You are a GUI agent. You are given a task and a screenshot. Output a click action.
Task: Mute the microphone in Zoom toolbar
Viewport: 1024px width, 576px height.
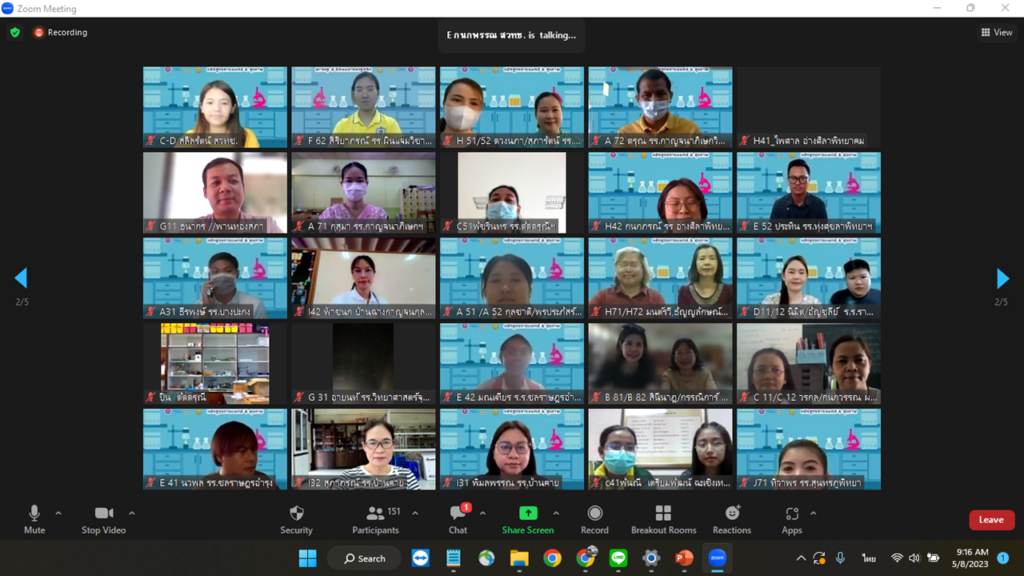click(x=34, y=518)
